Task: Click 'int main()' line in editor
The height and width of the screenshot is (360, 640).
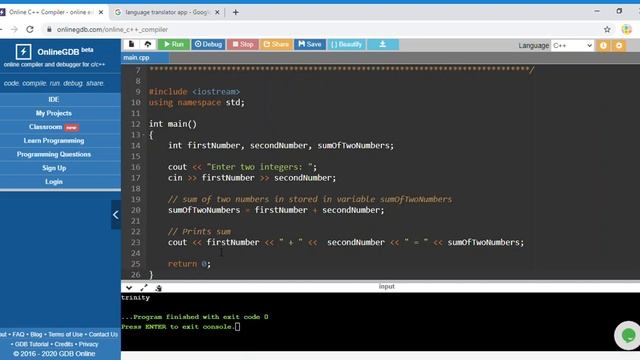Action: [173, 124]
